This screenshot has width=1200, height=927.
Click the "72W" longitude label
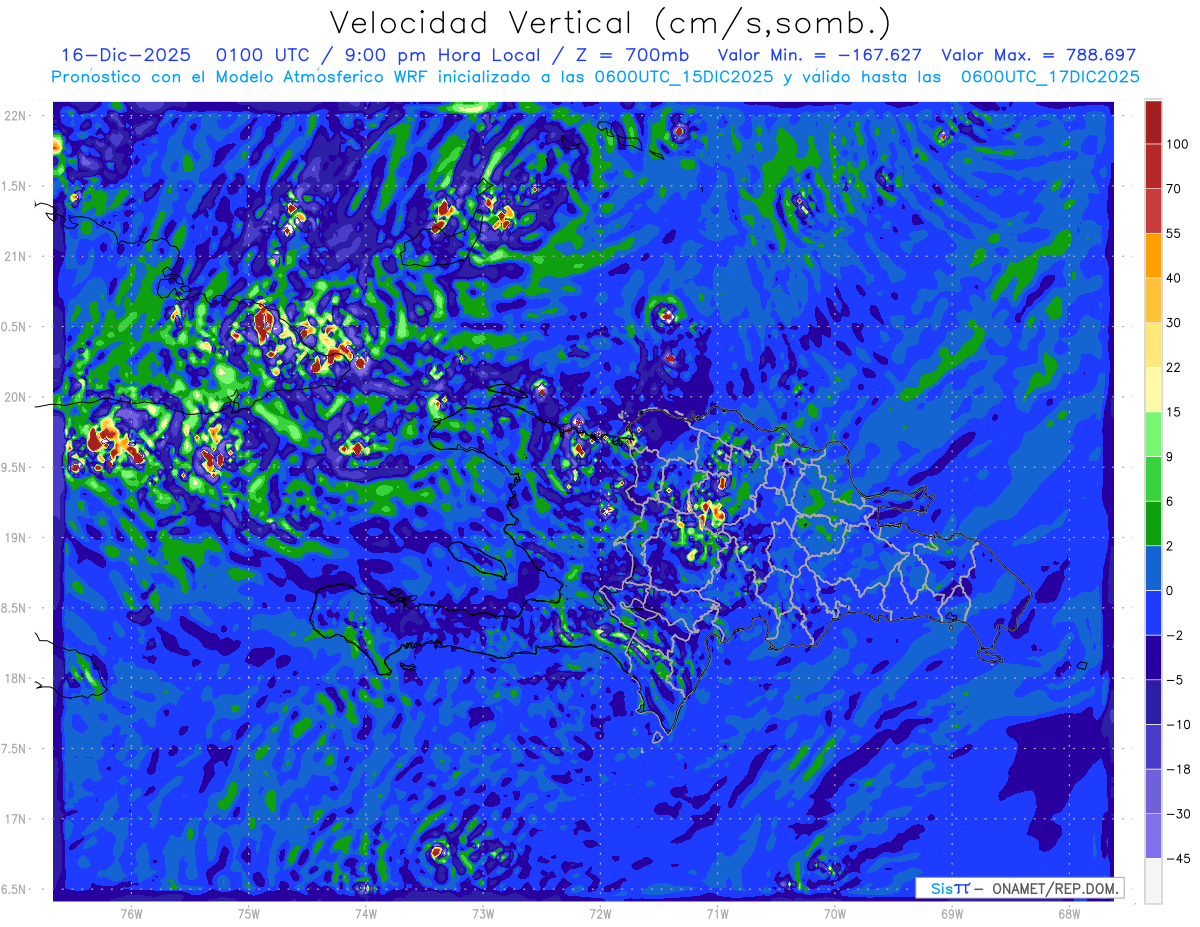(600, 914)
